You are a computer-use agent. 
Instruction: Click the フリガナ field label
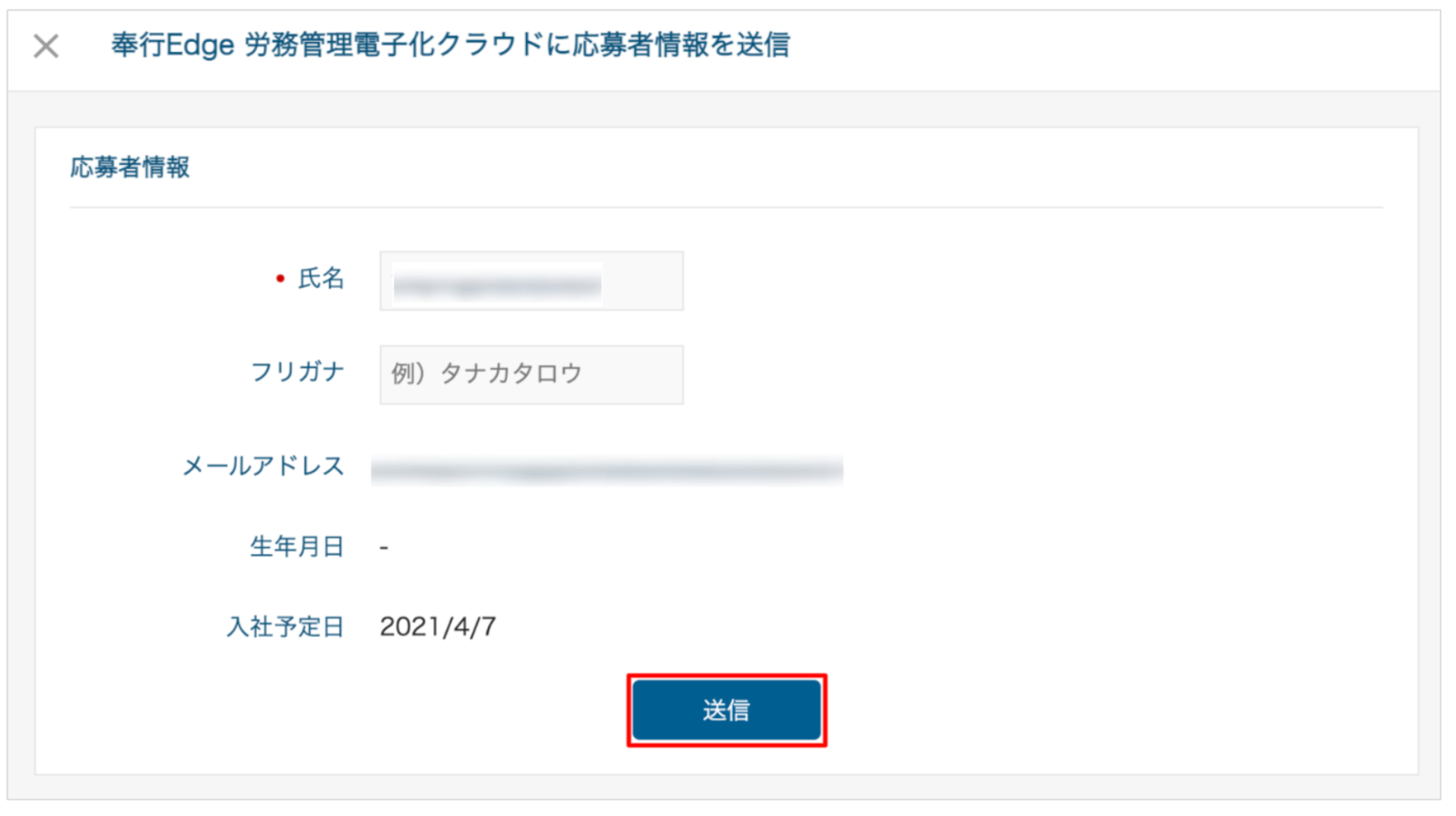coord(297,372)
